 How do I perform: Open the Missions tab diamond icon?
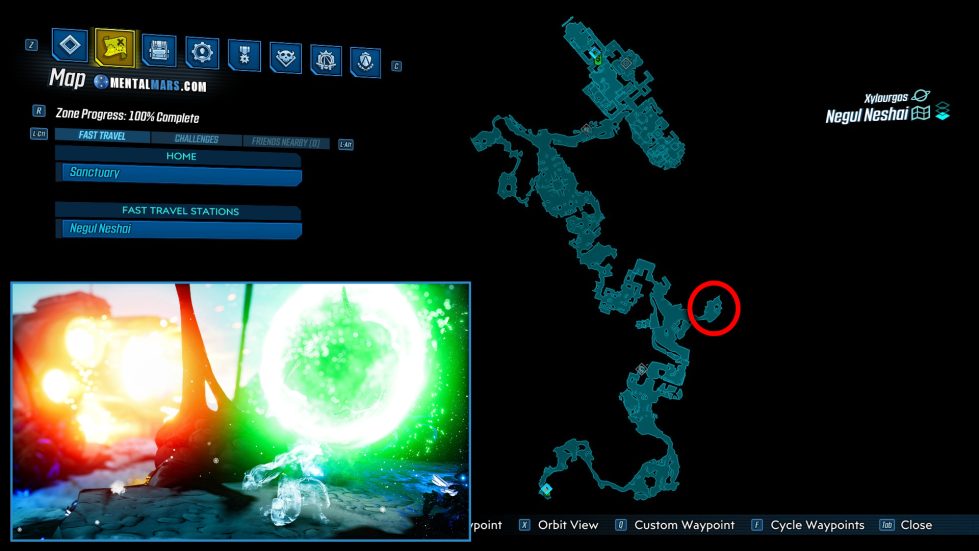tap(69, 45)
